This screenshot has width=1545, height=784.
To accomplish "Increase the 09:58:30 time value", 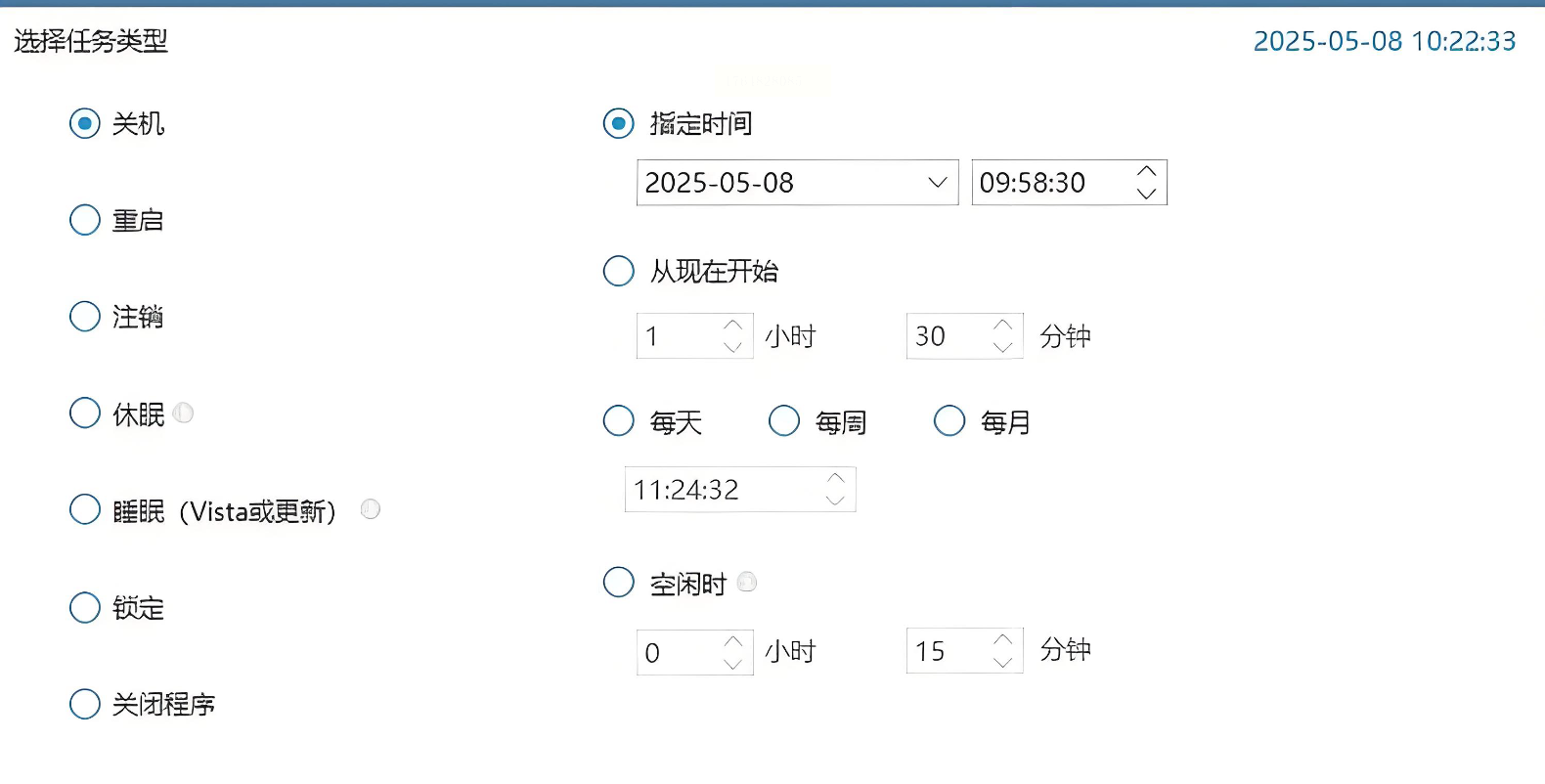I will pyautogui.click(x=1147, y=172).
